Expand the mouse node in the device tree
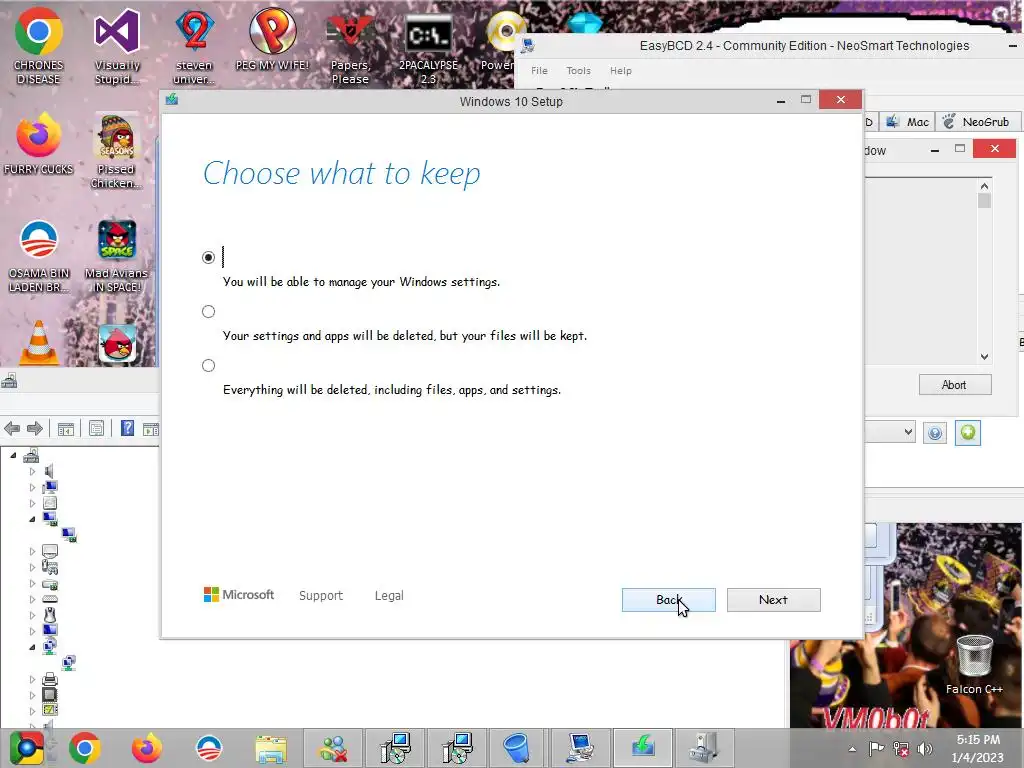The height and width of the screenshot is (768, 1024). point(33,615)
